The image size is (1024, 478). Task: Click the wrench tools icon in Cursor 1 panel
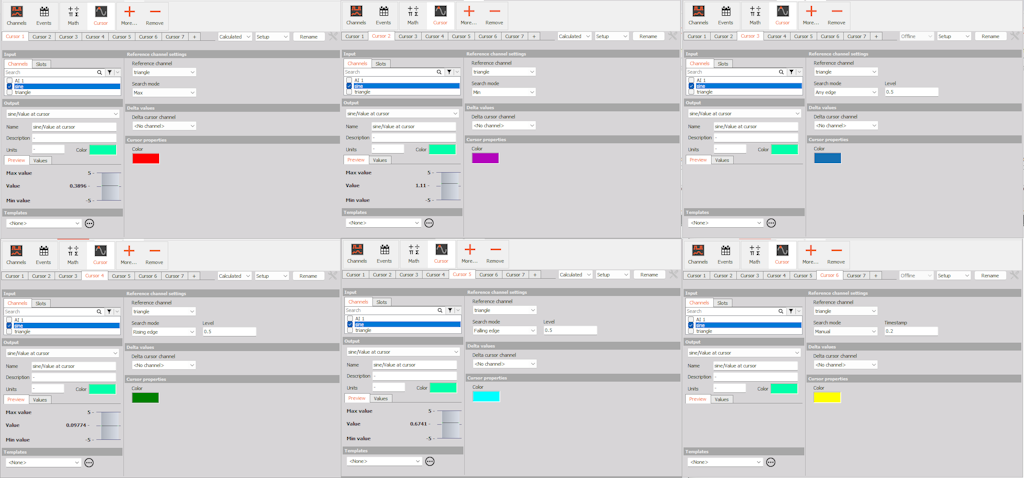pyautogui.click(x=333, y=36)
